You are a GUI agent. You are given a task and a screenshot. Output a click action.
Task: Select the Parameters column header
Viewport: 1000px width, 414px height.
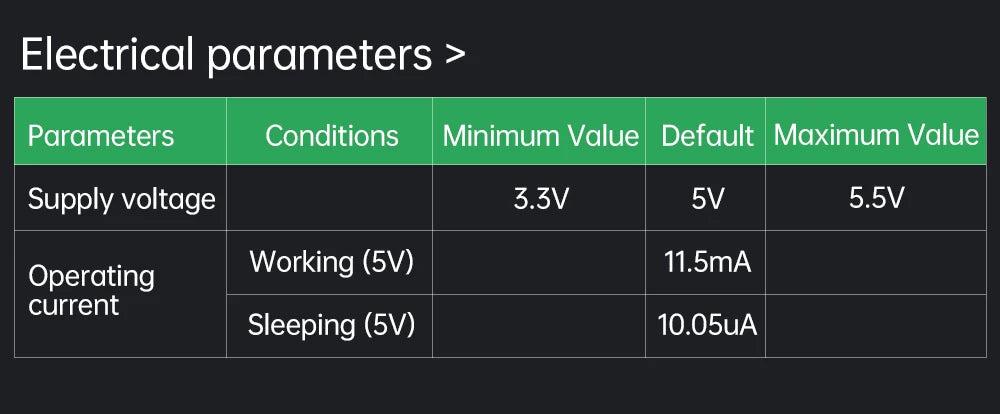[101, 136]
